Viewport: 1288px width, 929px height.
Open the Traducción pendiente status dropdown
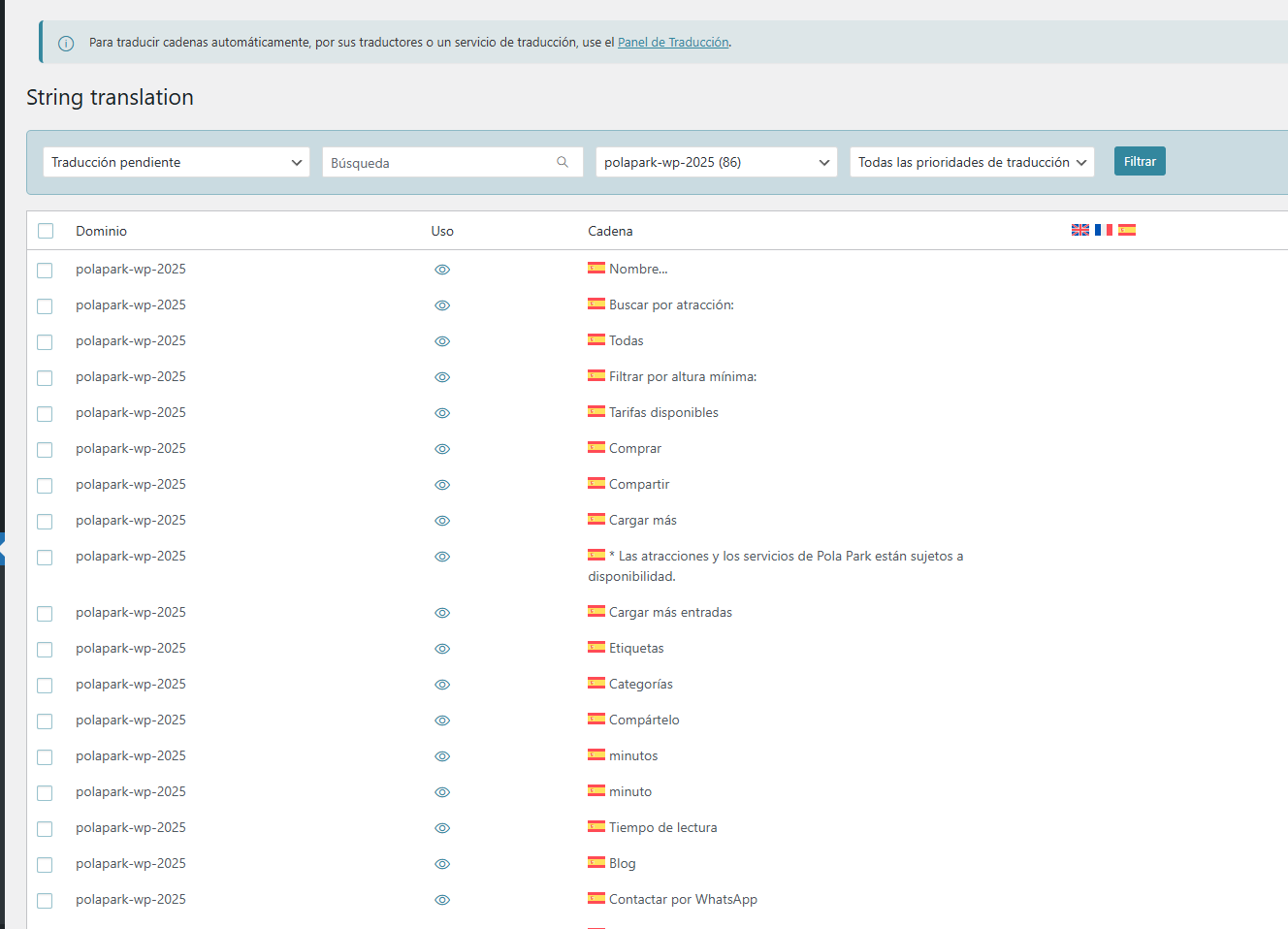coord(177,162)
